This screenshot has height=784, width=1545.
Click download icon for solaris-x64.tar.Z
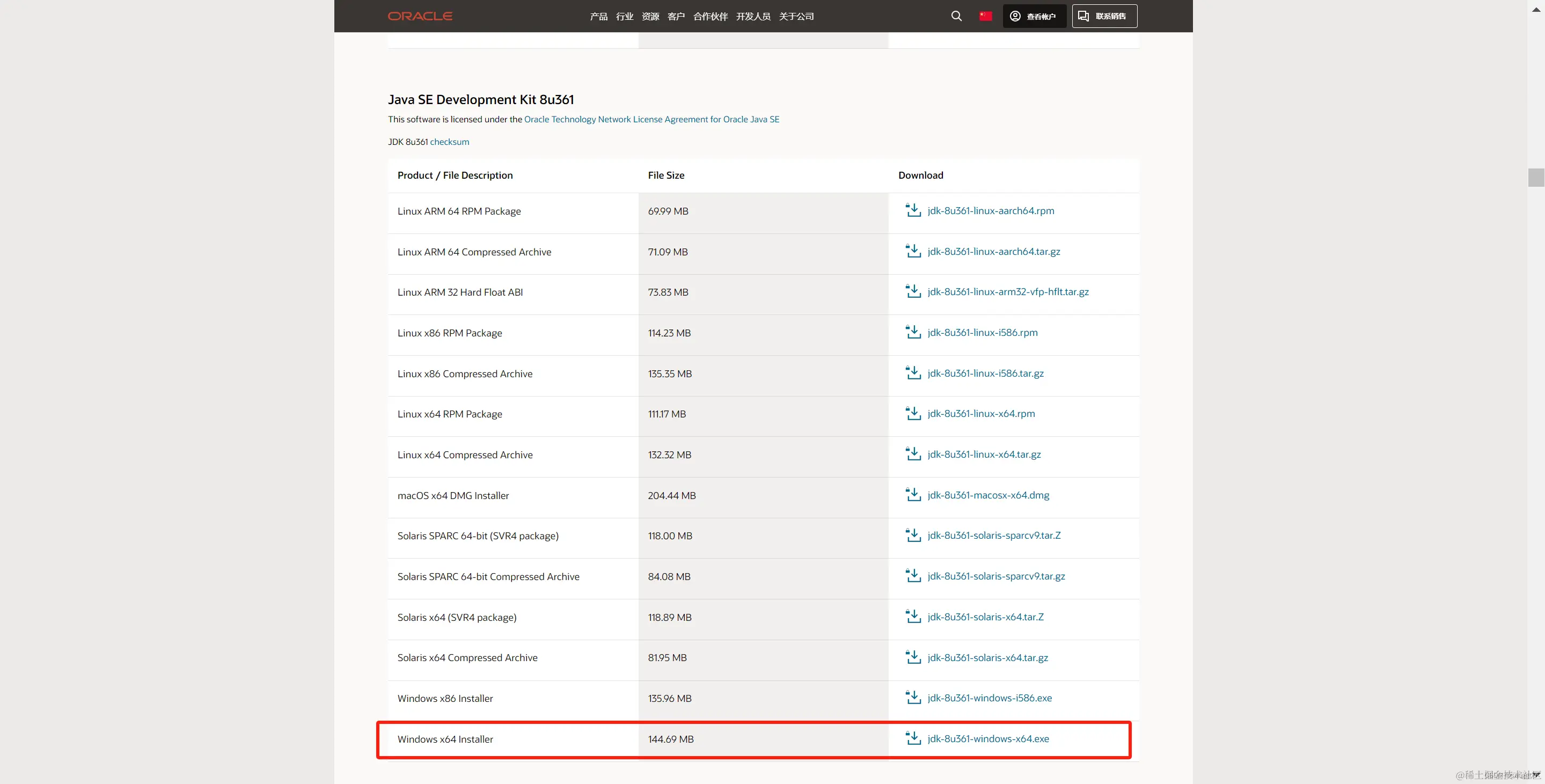[x=913, y=616]
